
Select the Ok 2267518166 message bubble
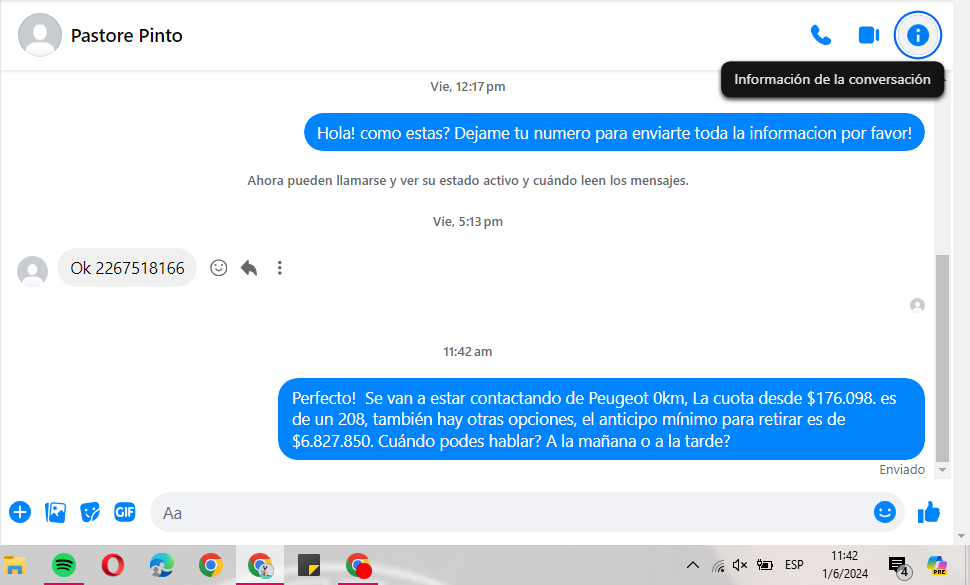click(x=127, y=268)
